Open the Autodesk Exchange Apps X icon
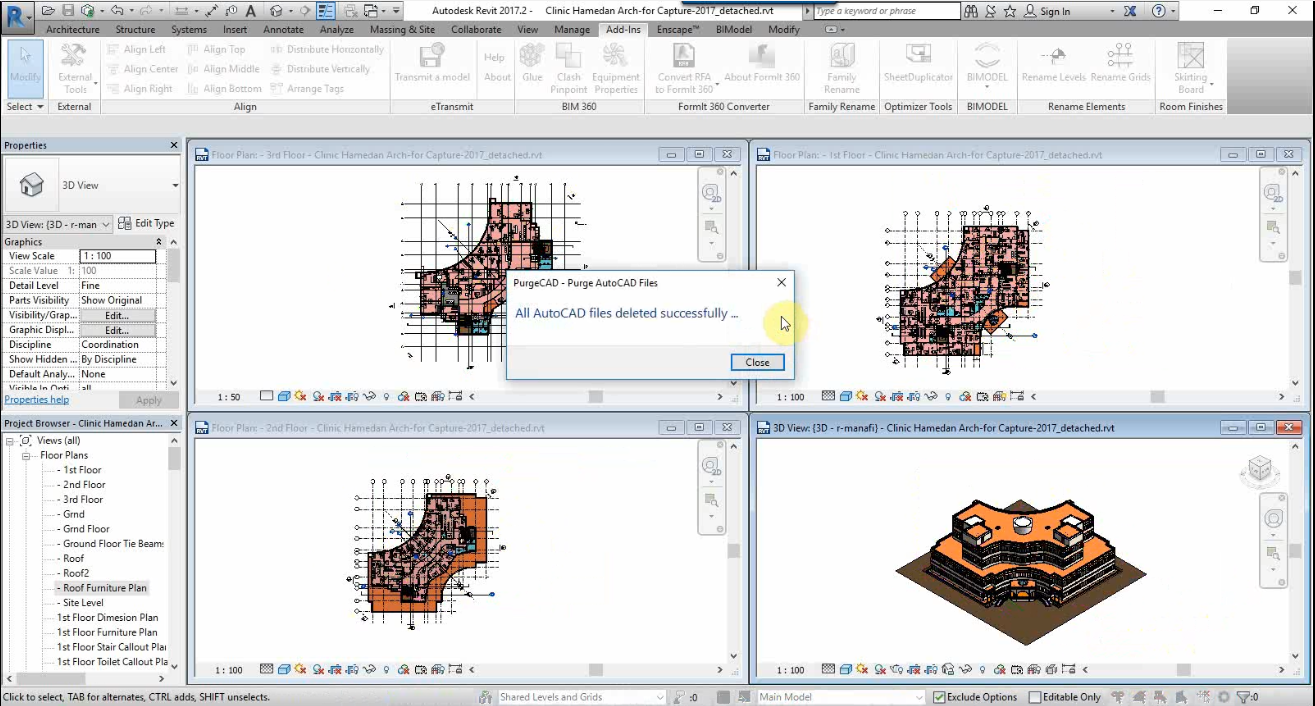The width and height of the screenshot is (1315, 706). 1129,11
